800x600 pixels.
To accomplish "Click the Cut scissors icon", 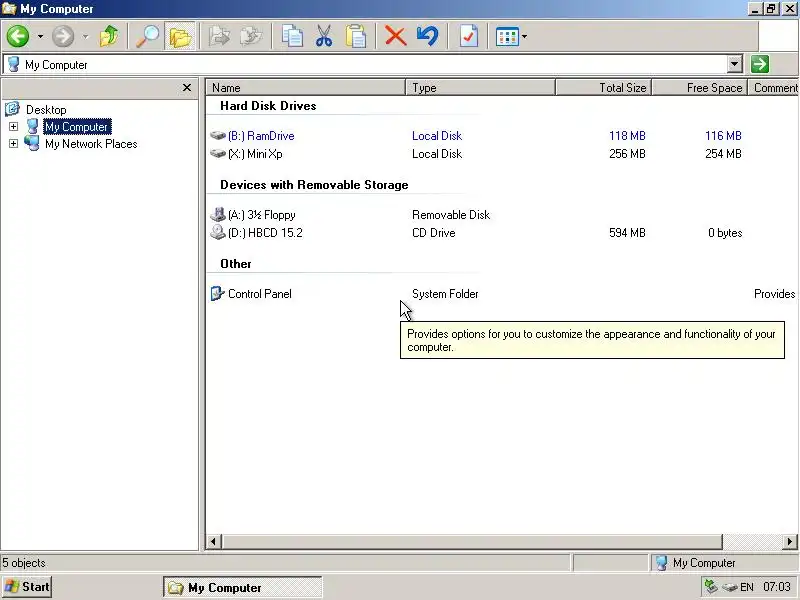I will (x=324, y=36).
